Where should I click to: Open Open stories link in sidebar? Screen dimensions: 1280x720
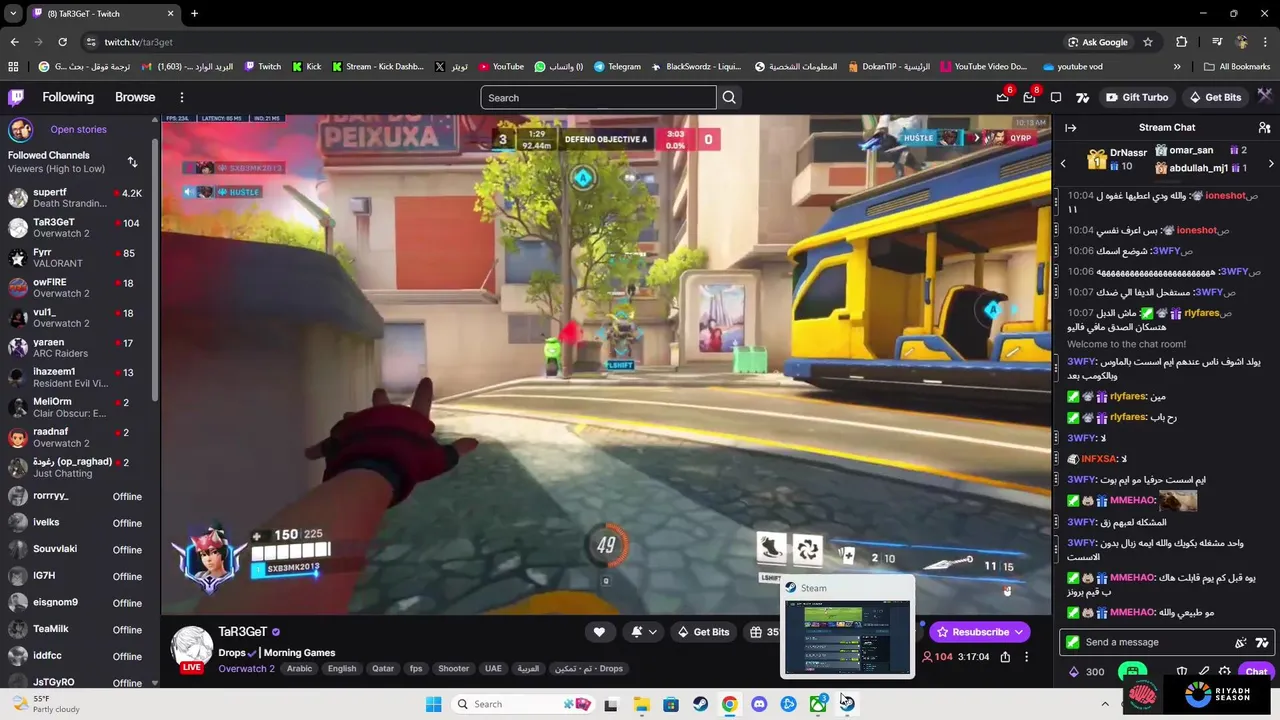(78, 129)
